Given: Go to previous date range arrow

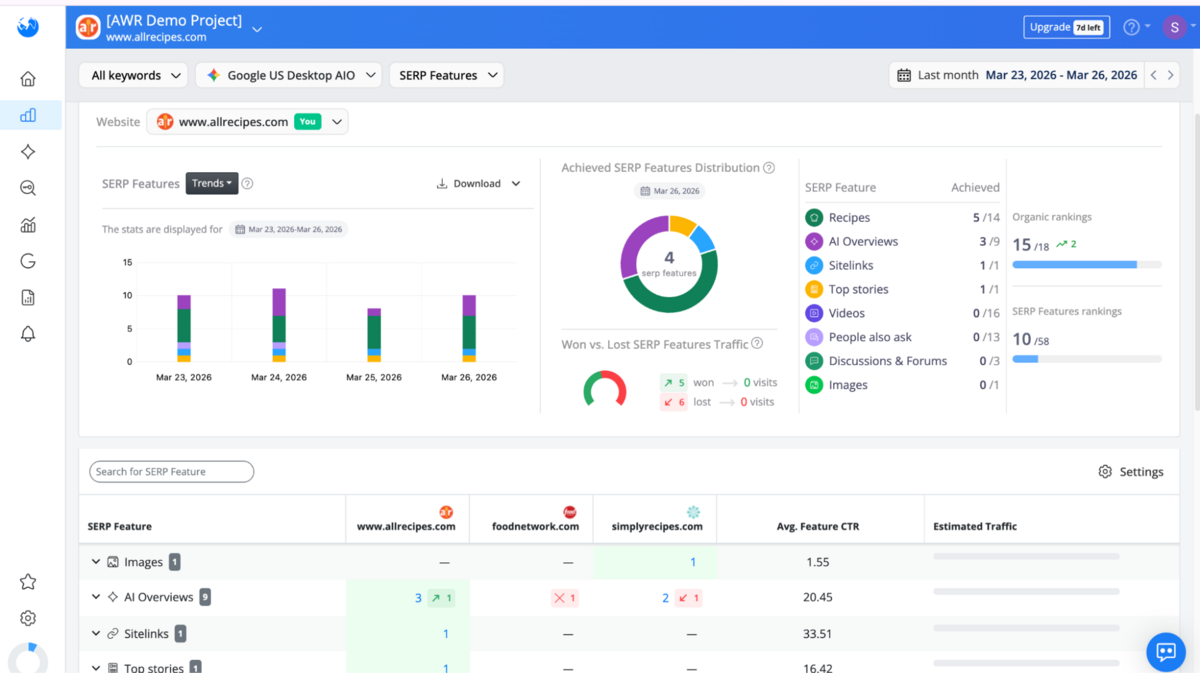Looking at the screenshot, I should pos(1153,75).
